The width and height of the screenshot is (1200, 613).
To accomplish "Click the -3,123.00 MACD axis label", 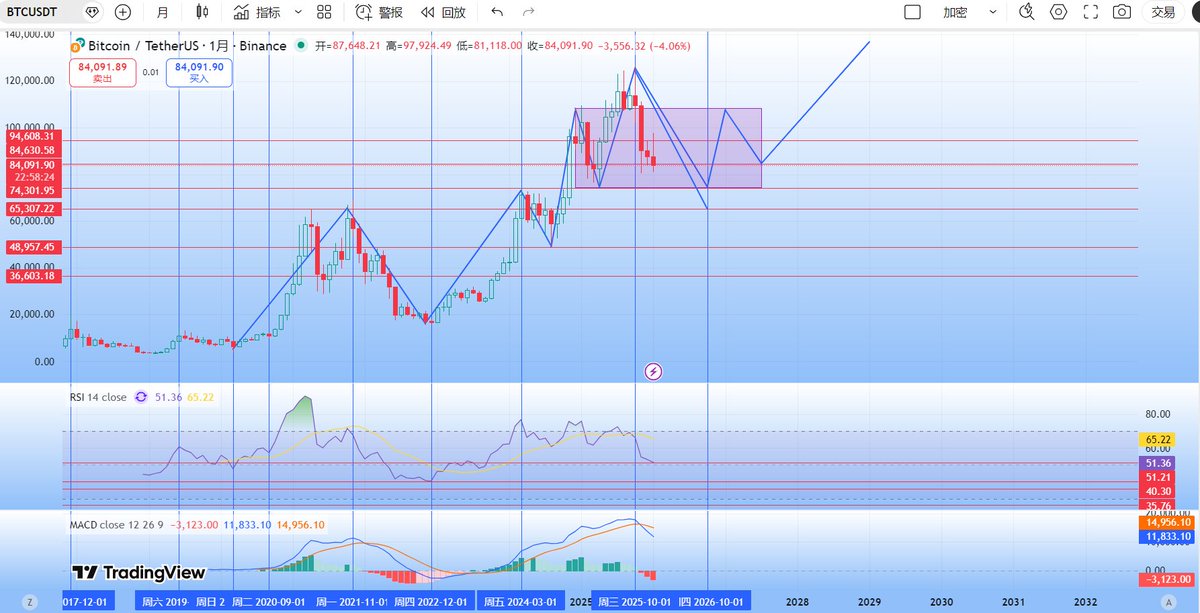I will [x=1166, y=579].
